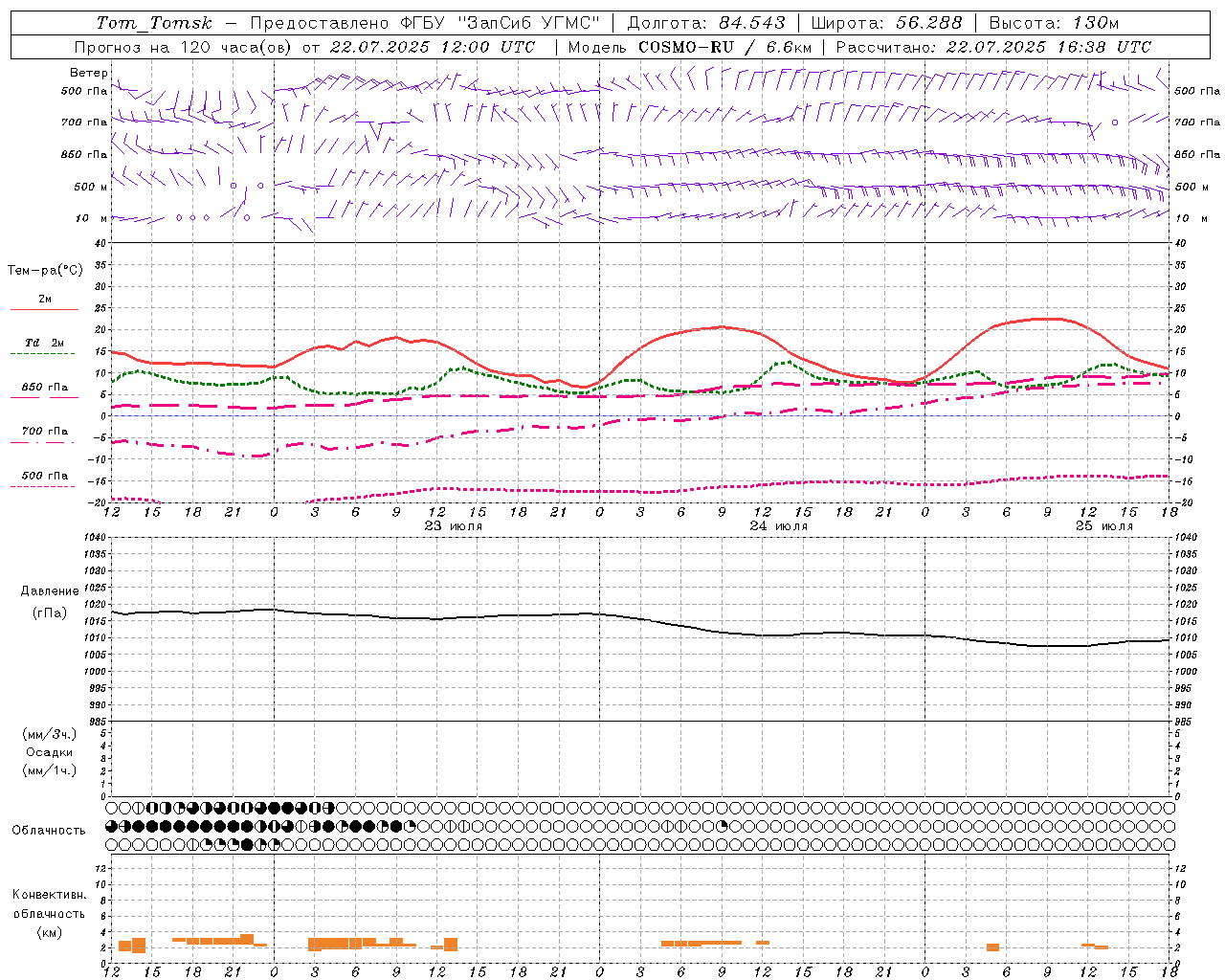Click the 24 июля date label
The width and height of the screenshot is (1225, 980).
point(778,526)
